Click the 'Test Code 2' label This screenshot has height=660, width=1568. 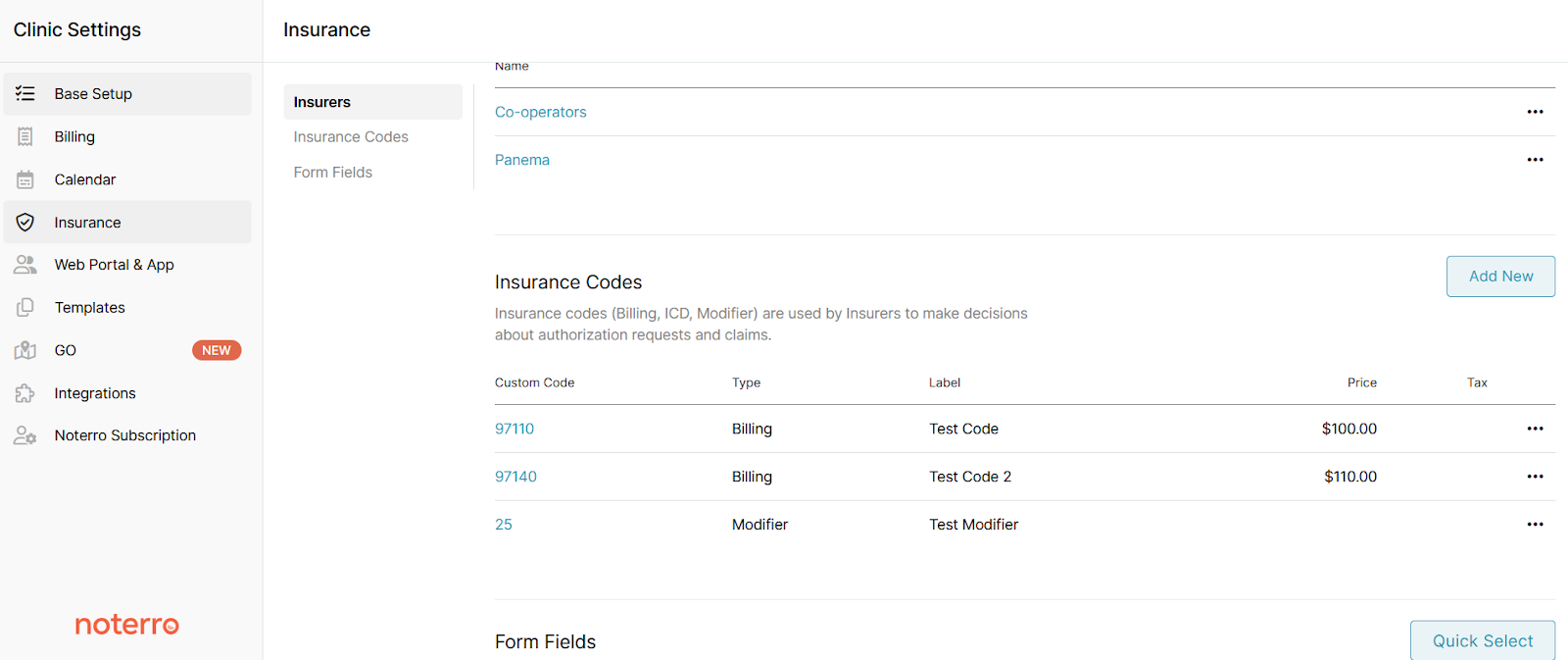970,477
